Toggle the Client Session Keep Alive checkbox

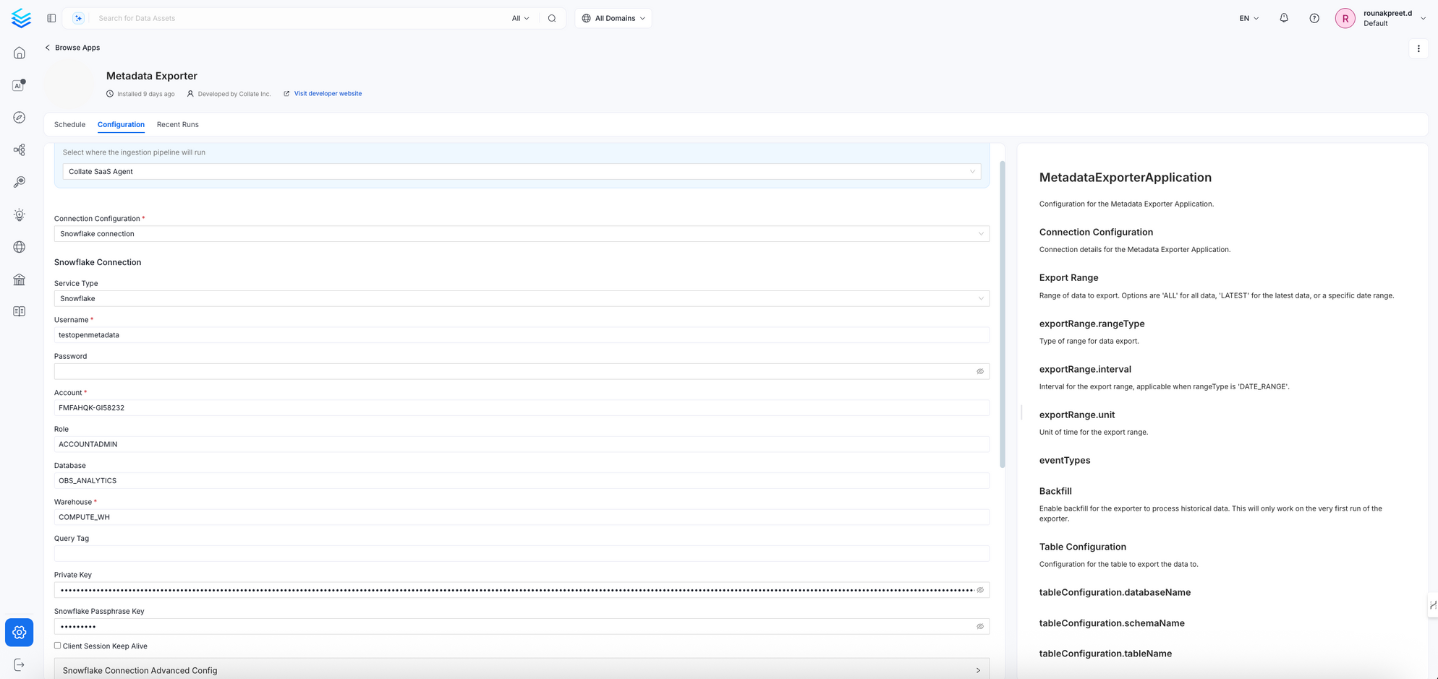tap(58, 646)
